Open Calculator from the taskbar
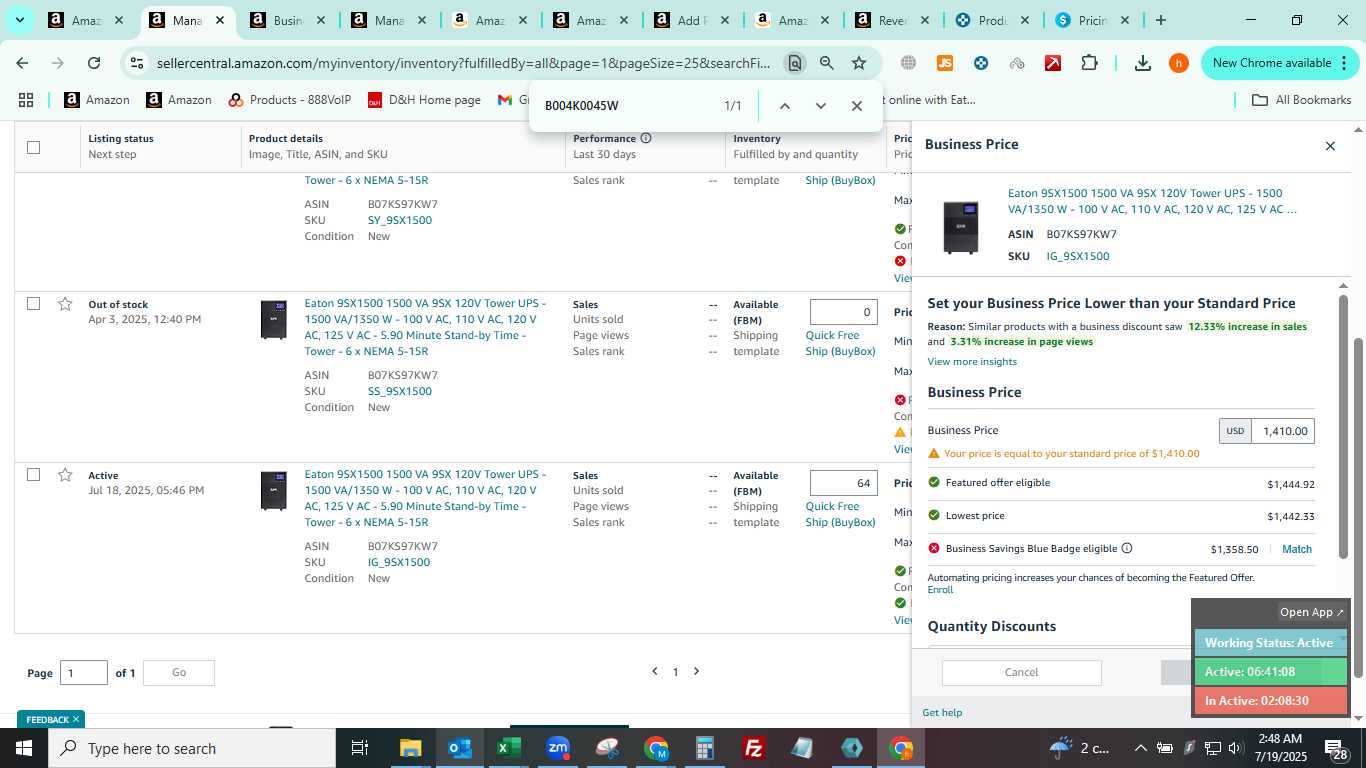 click(x=705, y=748)
